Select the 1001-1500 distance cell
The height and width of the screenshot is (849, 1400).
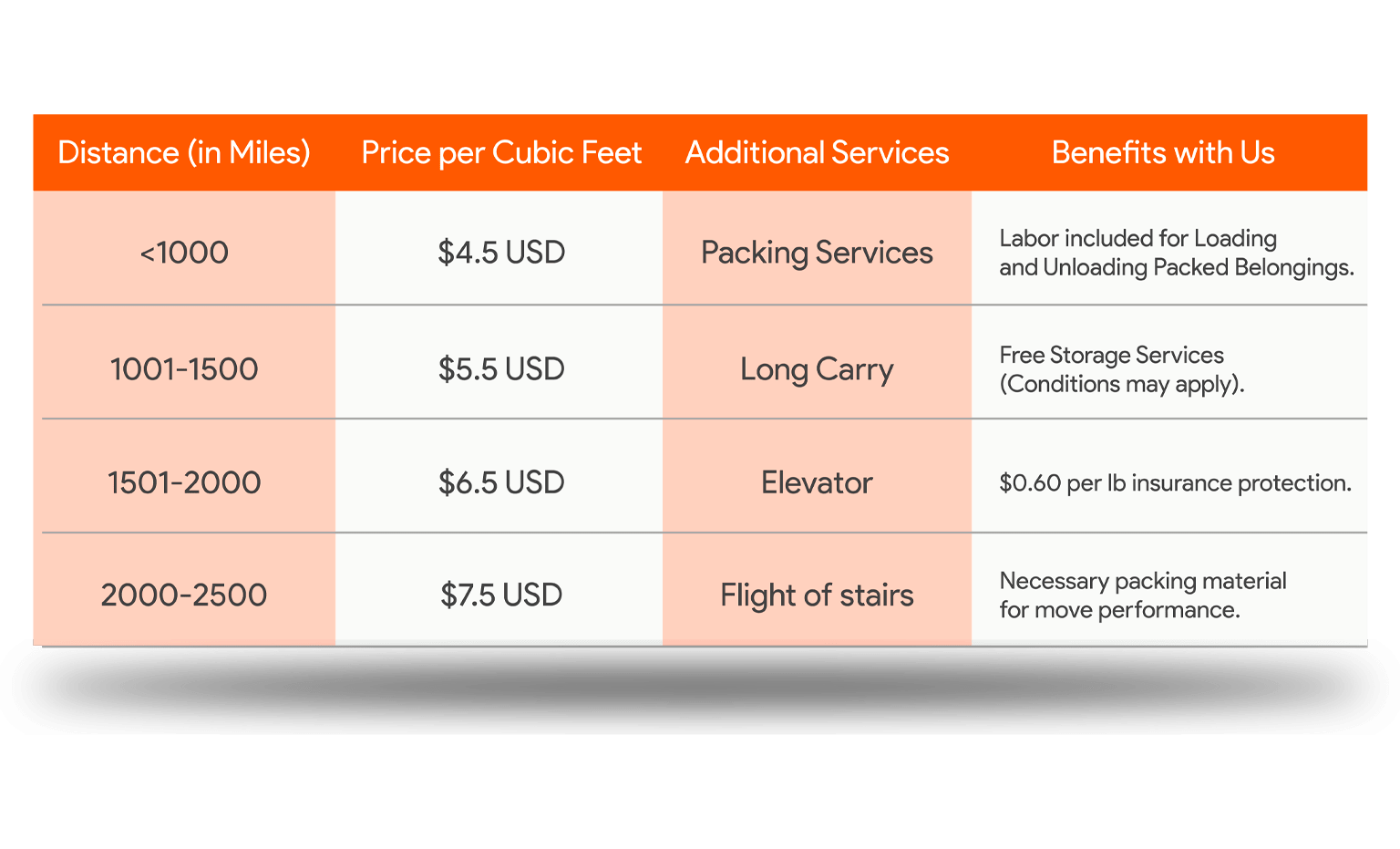[184, 369]
